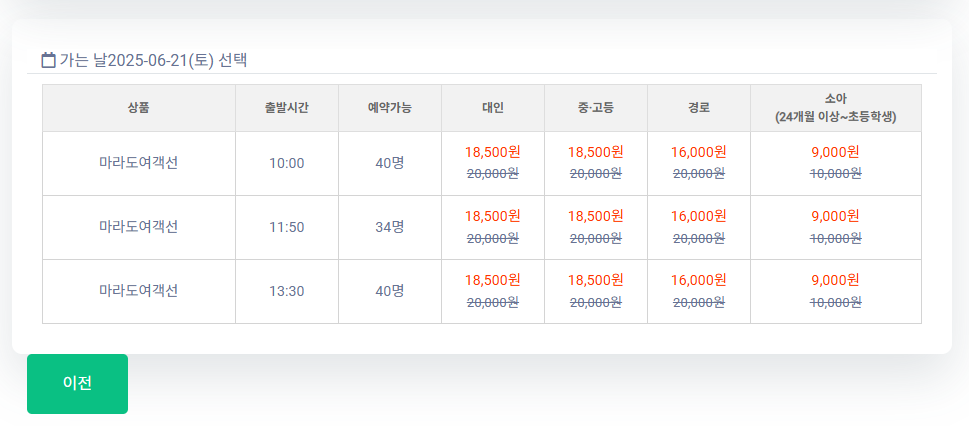Click the 40명 availability in 10:00 row

390,164
